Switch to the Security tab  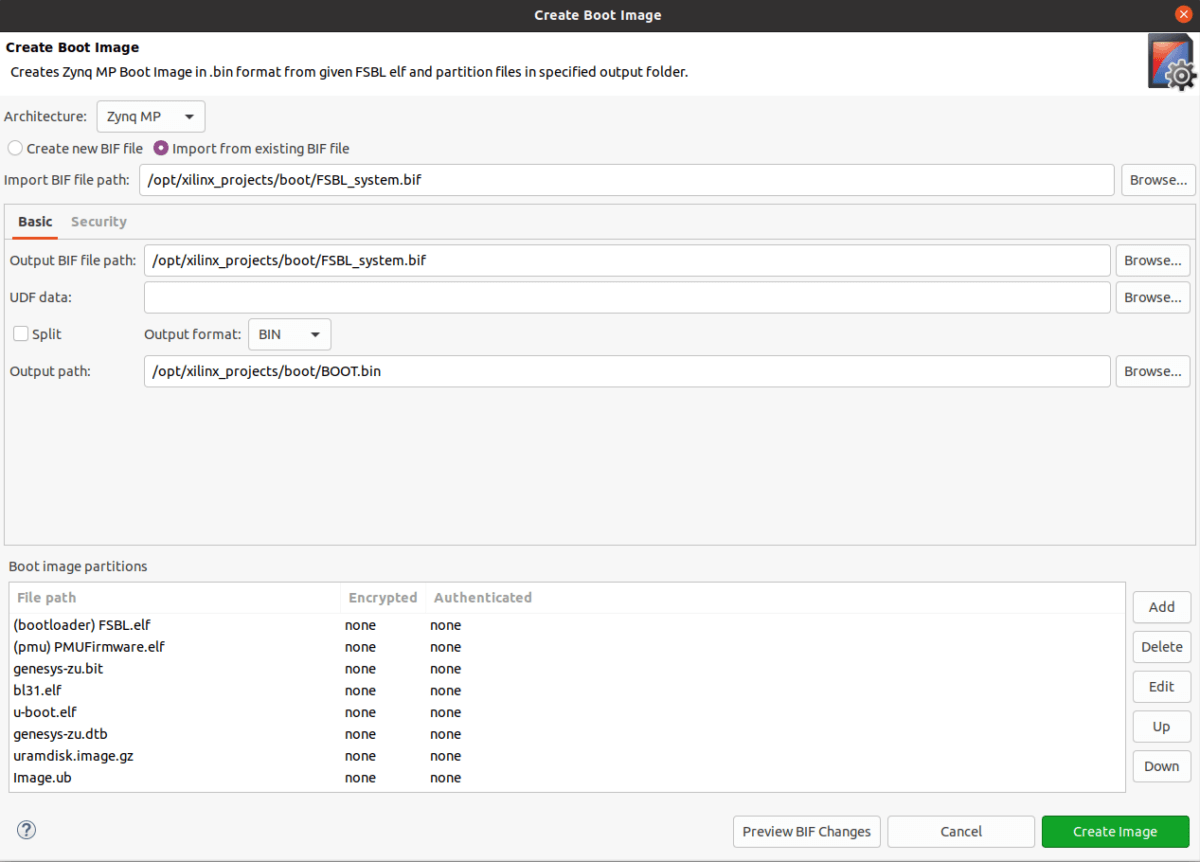coord(98,221)
